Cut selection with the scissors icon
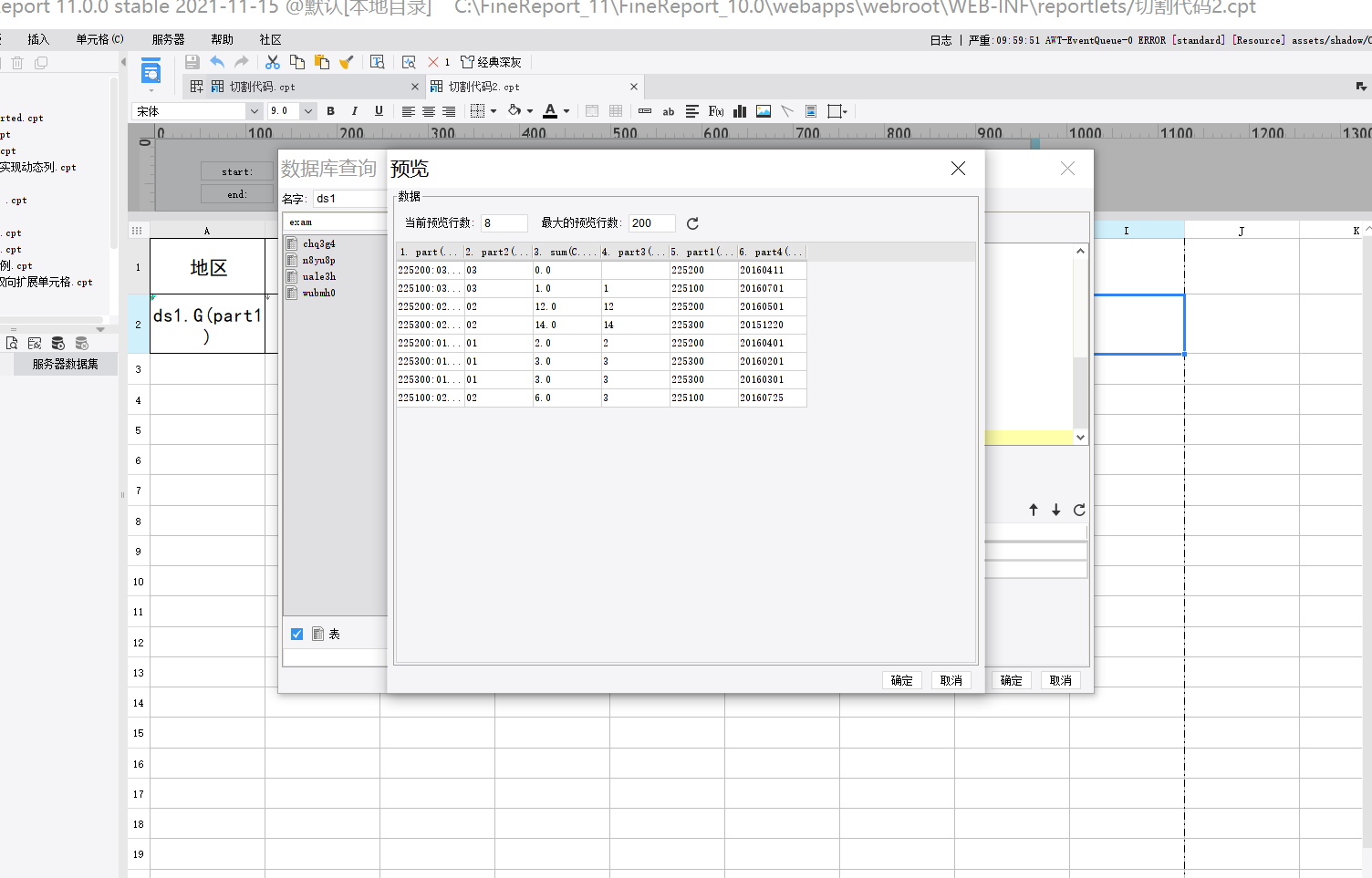This screenshot has height=878, width=1372. tap(272, 62)
